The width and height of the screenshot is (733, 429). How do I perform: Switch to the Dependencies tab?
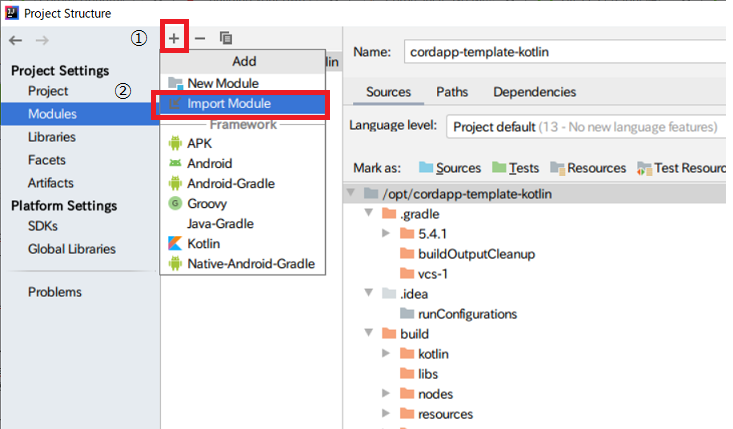pos(534,92)
